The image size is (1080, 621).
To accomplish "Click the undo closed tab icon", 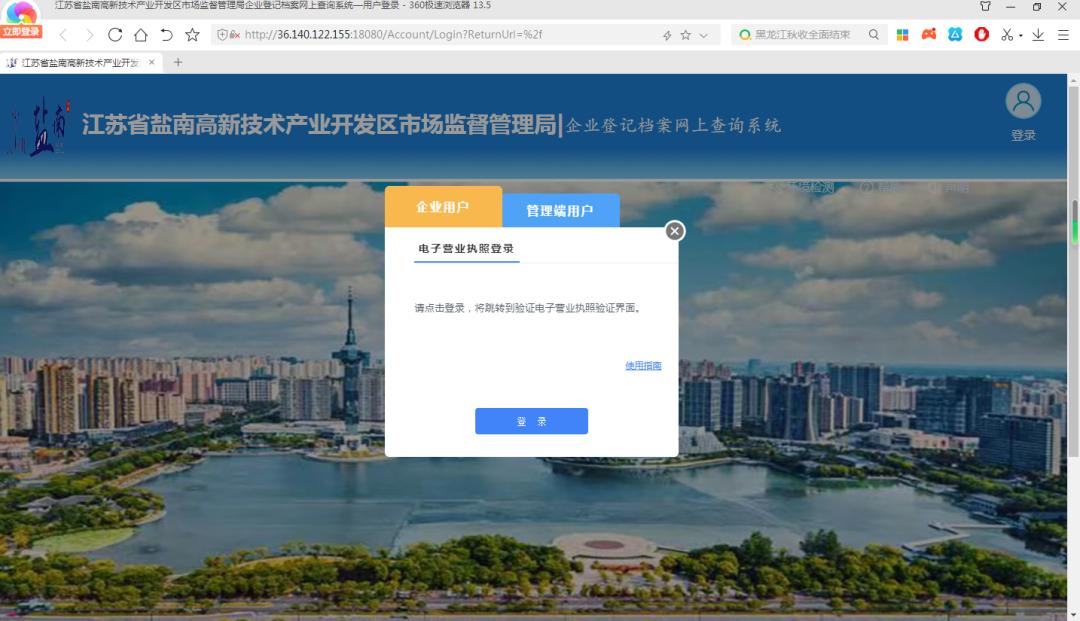I will pos(166,34).
